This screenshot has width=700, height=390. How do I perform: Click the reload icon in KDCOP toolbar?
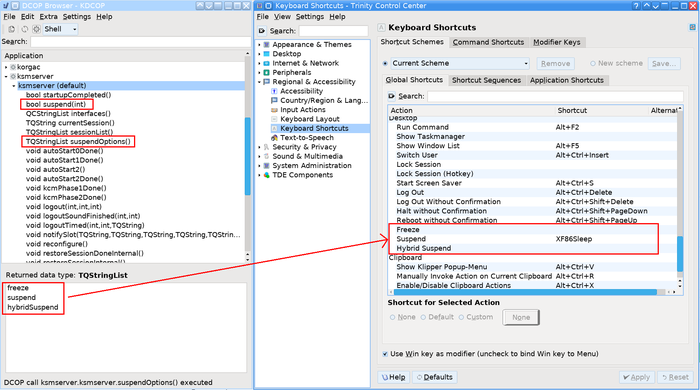coord(25,29)
